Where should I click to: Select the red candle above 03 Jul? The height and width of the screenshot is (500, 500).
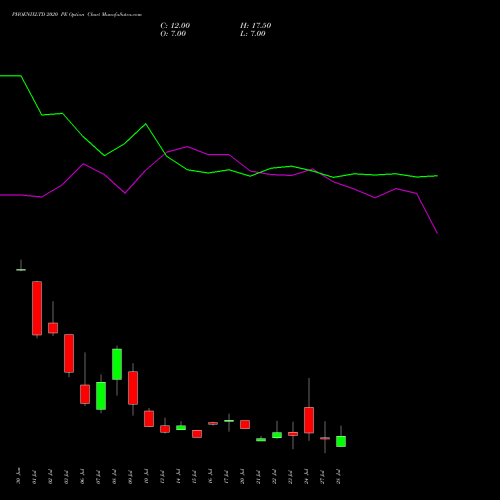[x=69, y=353]
